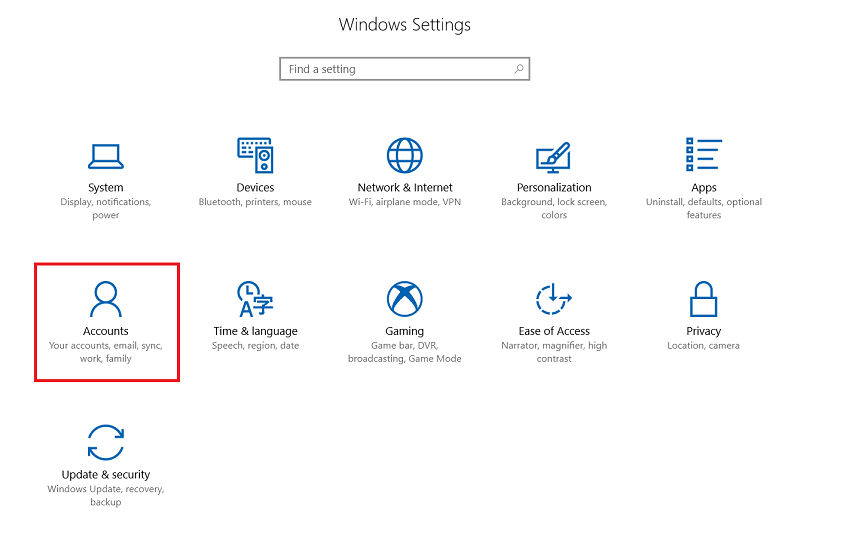Click 'Your accounts, email, sync, work, family' text

(106, 352)
